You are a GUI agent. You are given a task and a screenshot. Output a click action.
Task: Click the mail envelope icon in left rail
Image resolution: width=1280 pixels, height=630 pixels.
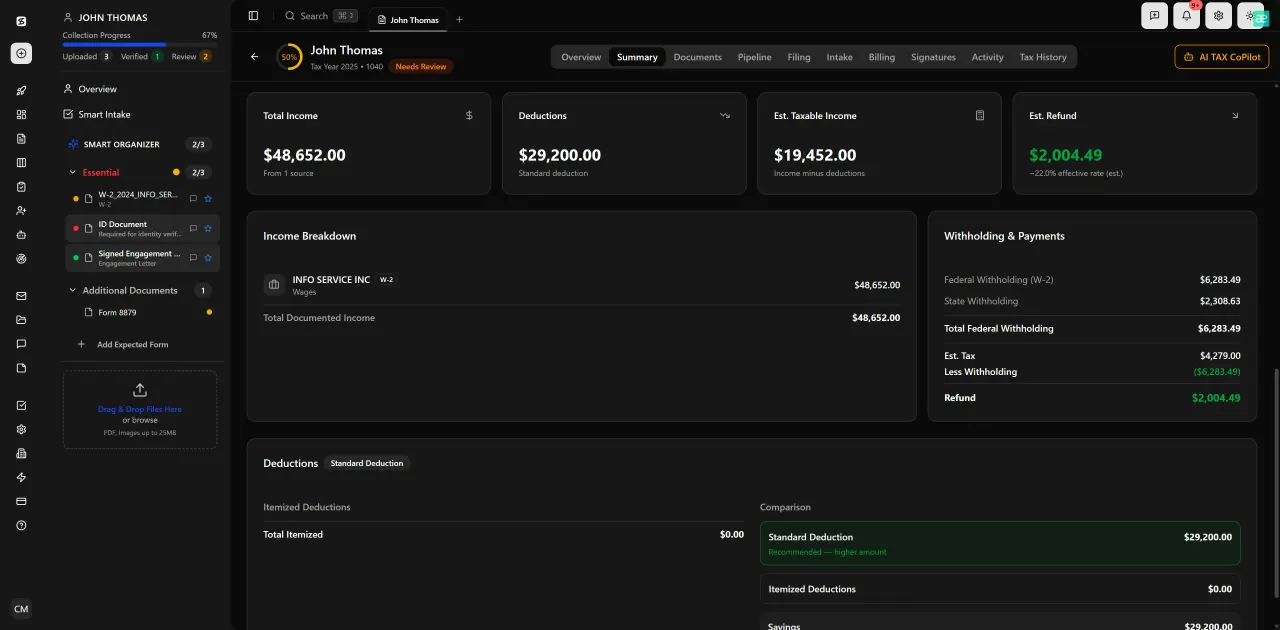[21, 296]
